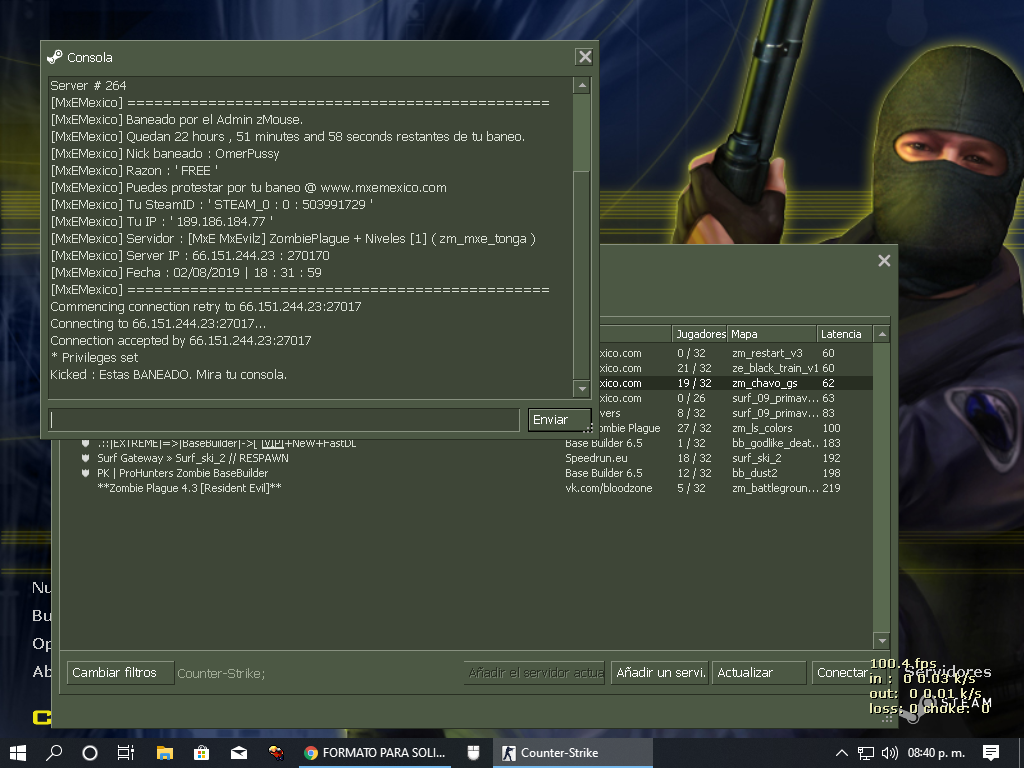1024x768 pixels.
Task: Refresh the server list with Actualizar
Action: [759, 673]
